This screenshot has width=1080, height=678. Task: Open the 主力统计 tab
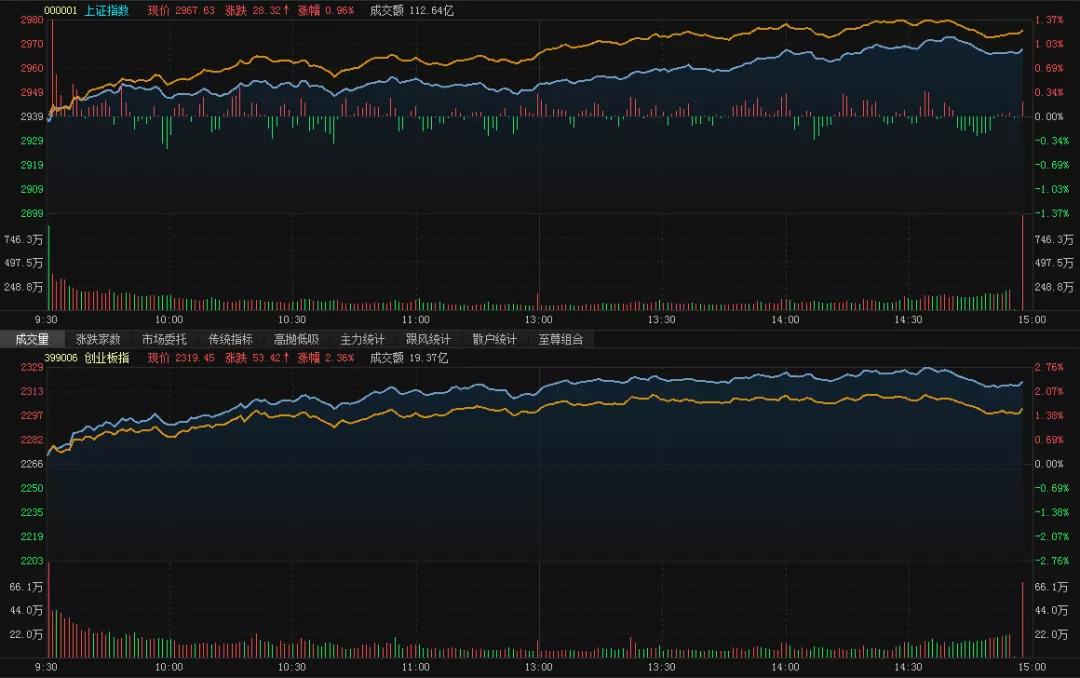pos(362,339)
